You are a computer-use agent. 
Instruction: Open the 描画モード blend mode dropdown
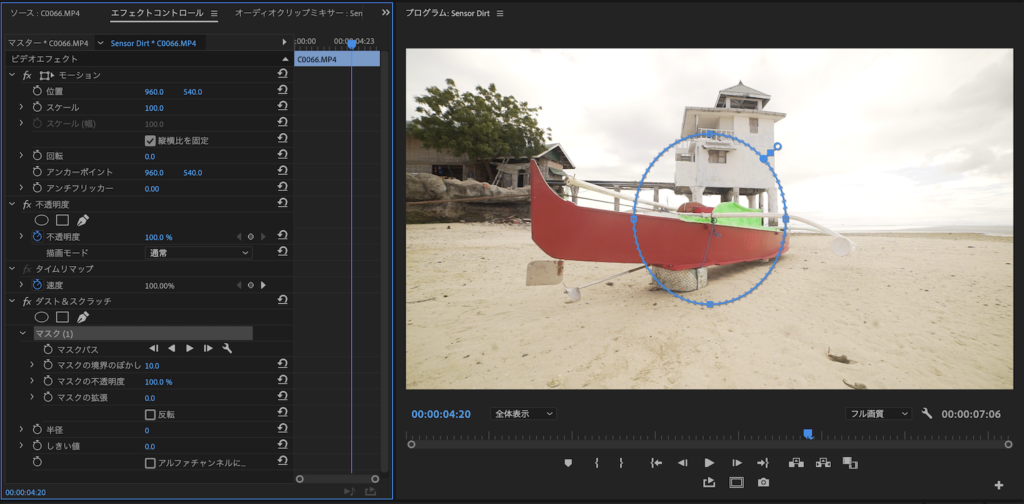pos(197,253)
